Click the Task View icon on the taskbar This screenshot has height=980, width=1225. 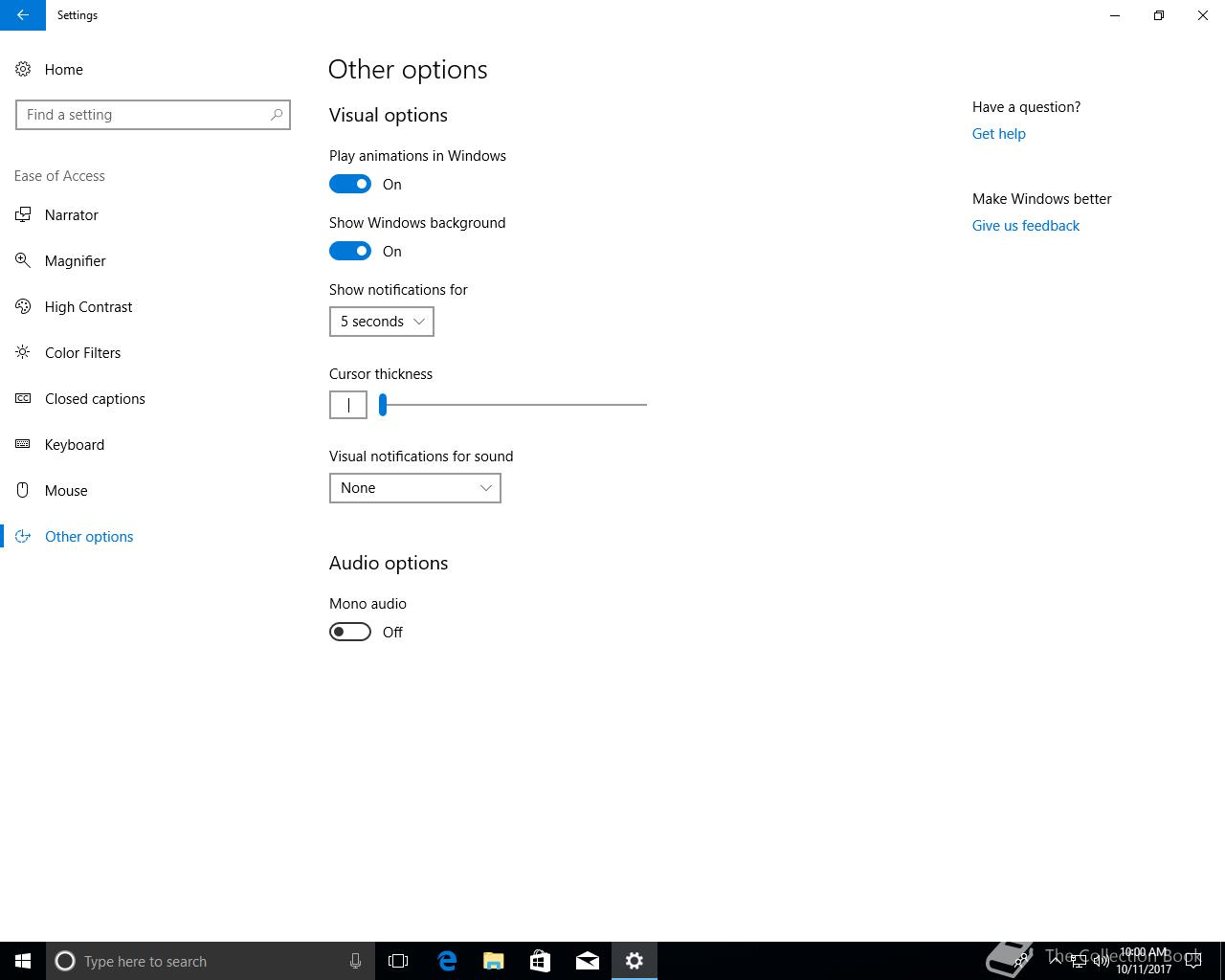(x=398, y=961)
